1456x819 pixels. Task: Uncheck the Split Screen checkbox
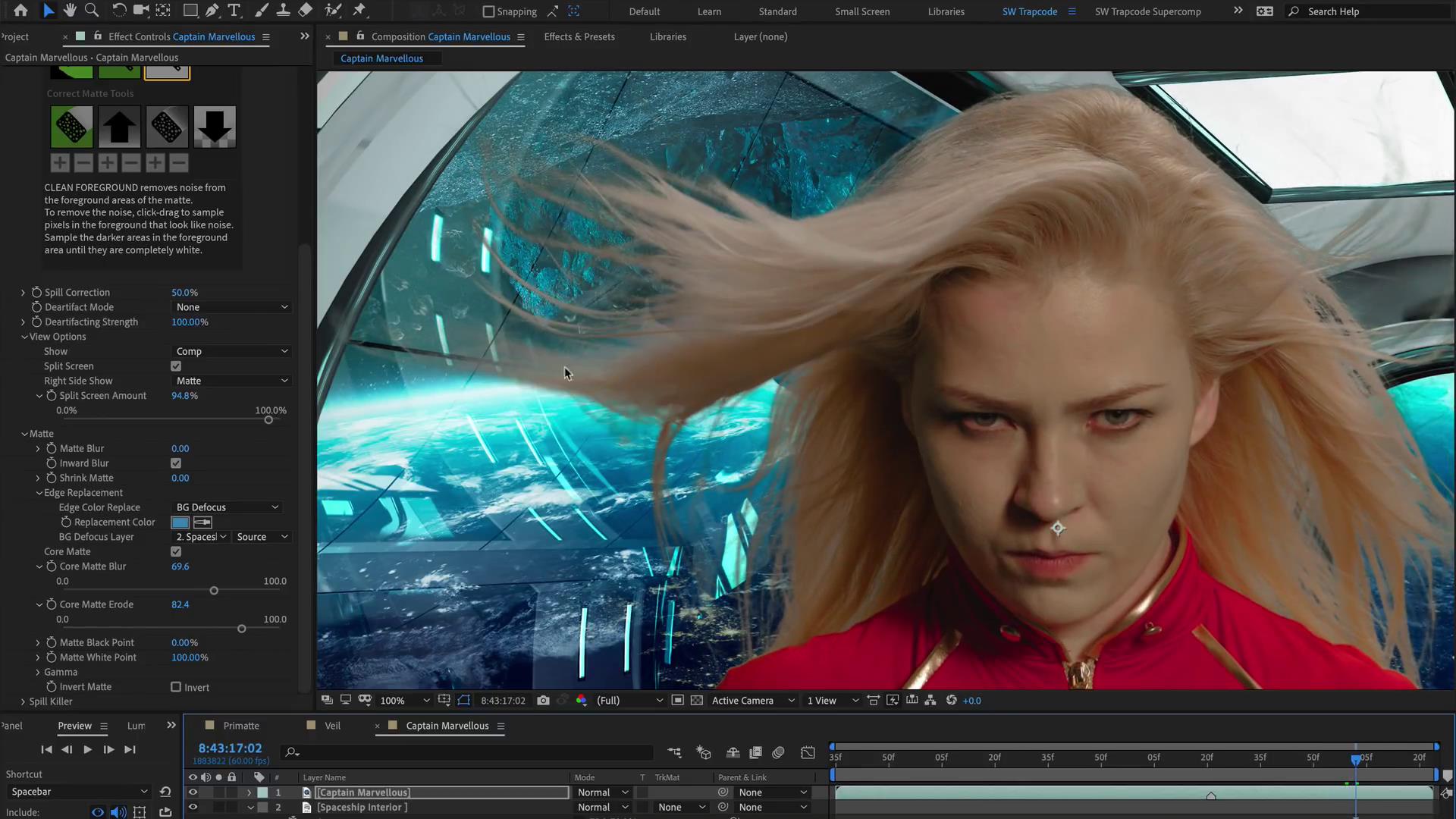click(176, 366)
